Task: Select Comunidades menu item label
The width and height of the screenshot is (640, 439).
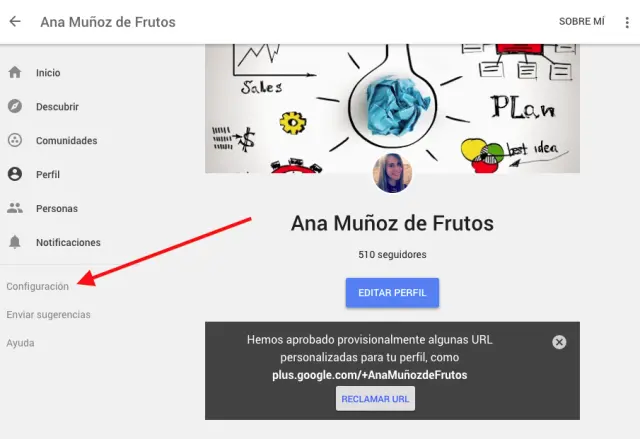Action: coord(67,140)
